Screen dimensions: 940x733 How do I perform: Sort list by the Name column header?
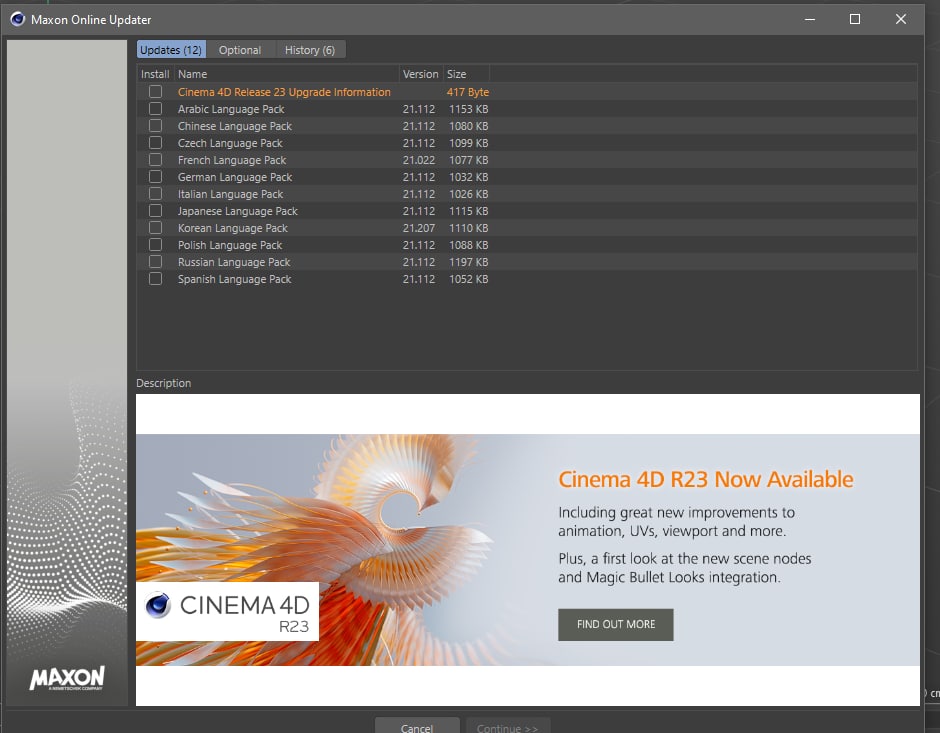[287, 74]
